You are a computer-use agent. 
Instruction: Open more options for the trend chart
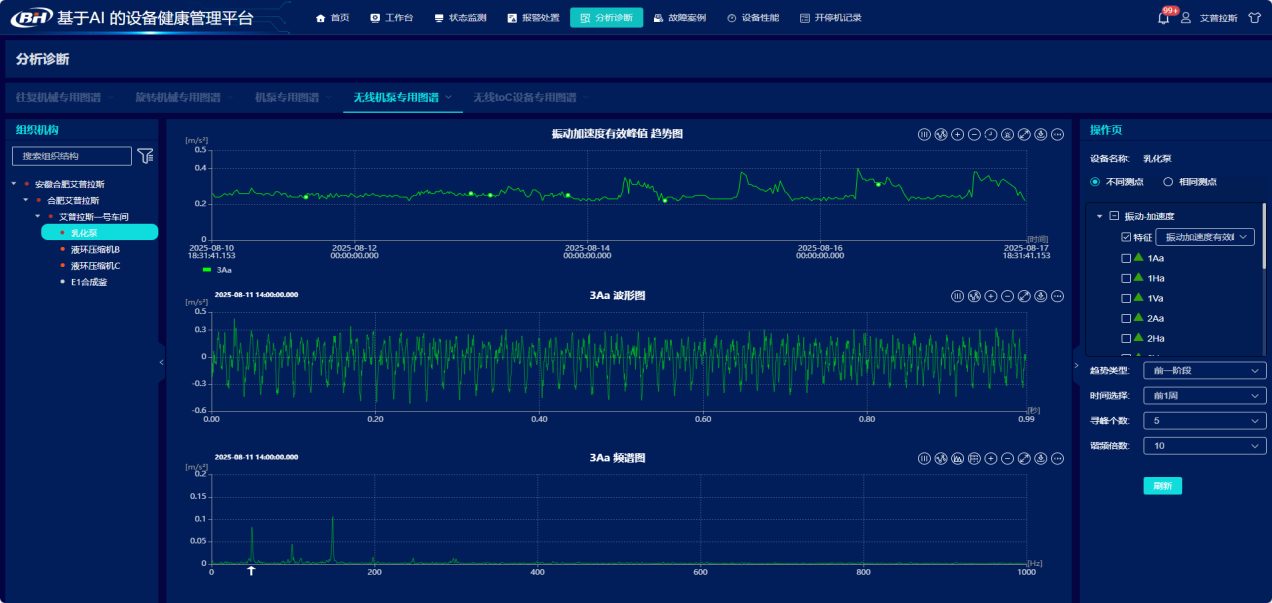[x=1057, y=135]
